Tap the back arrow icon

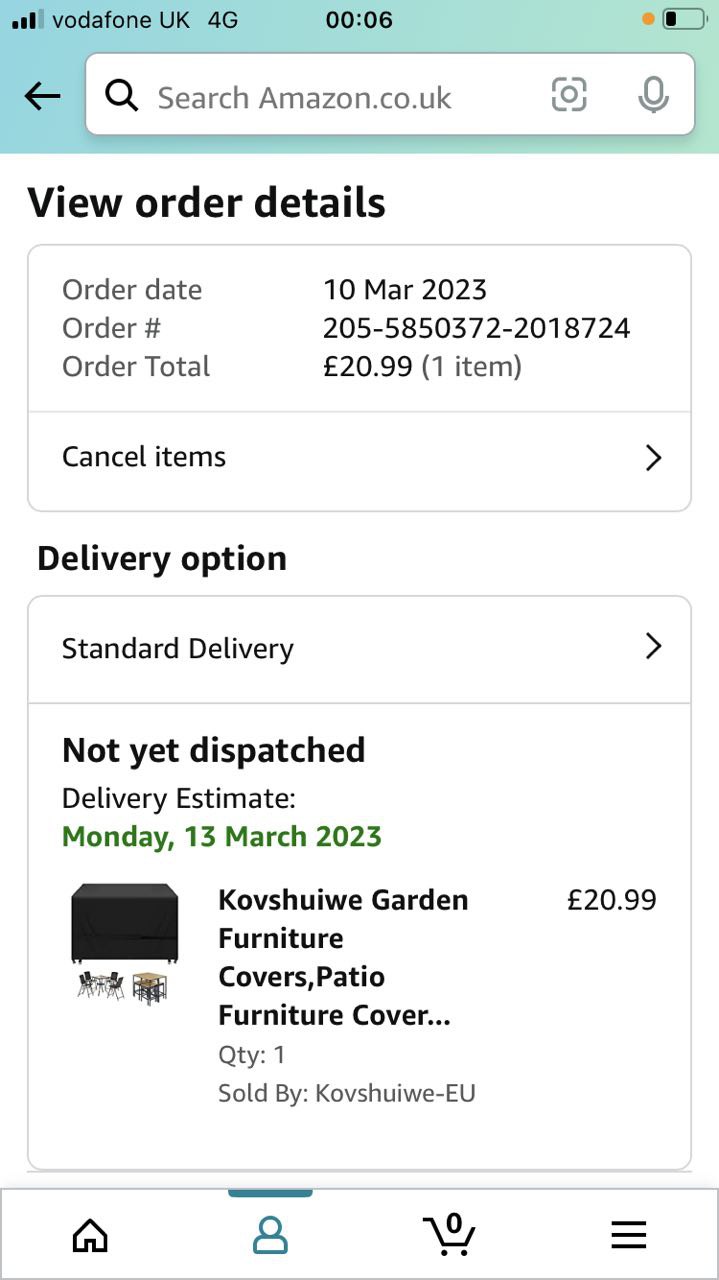coord(42,96)
